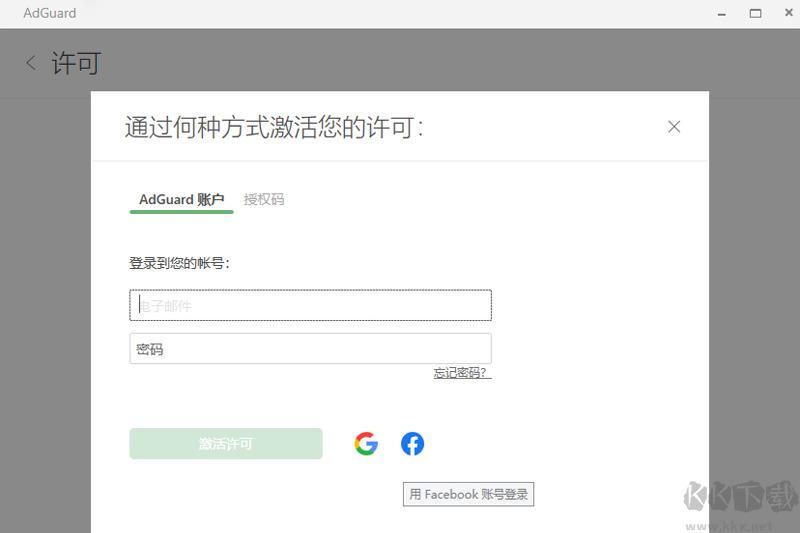The width and height of the screenshot is (800, 533).
Task: Close the license activation dialog
Action: [x=674, y=126]
